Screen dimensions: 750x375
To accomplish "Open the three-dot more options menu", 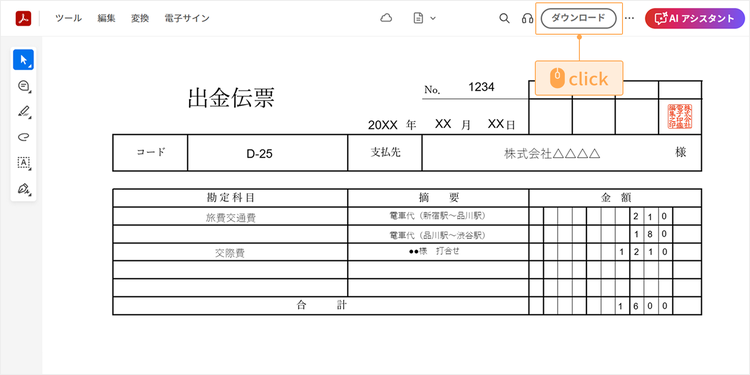I will click(x=629, y=18).
